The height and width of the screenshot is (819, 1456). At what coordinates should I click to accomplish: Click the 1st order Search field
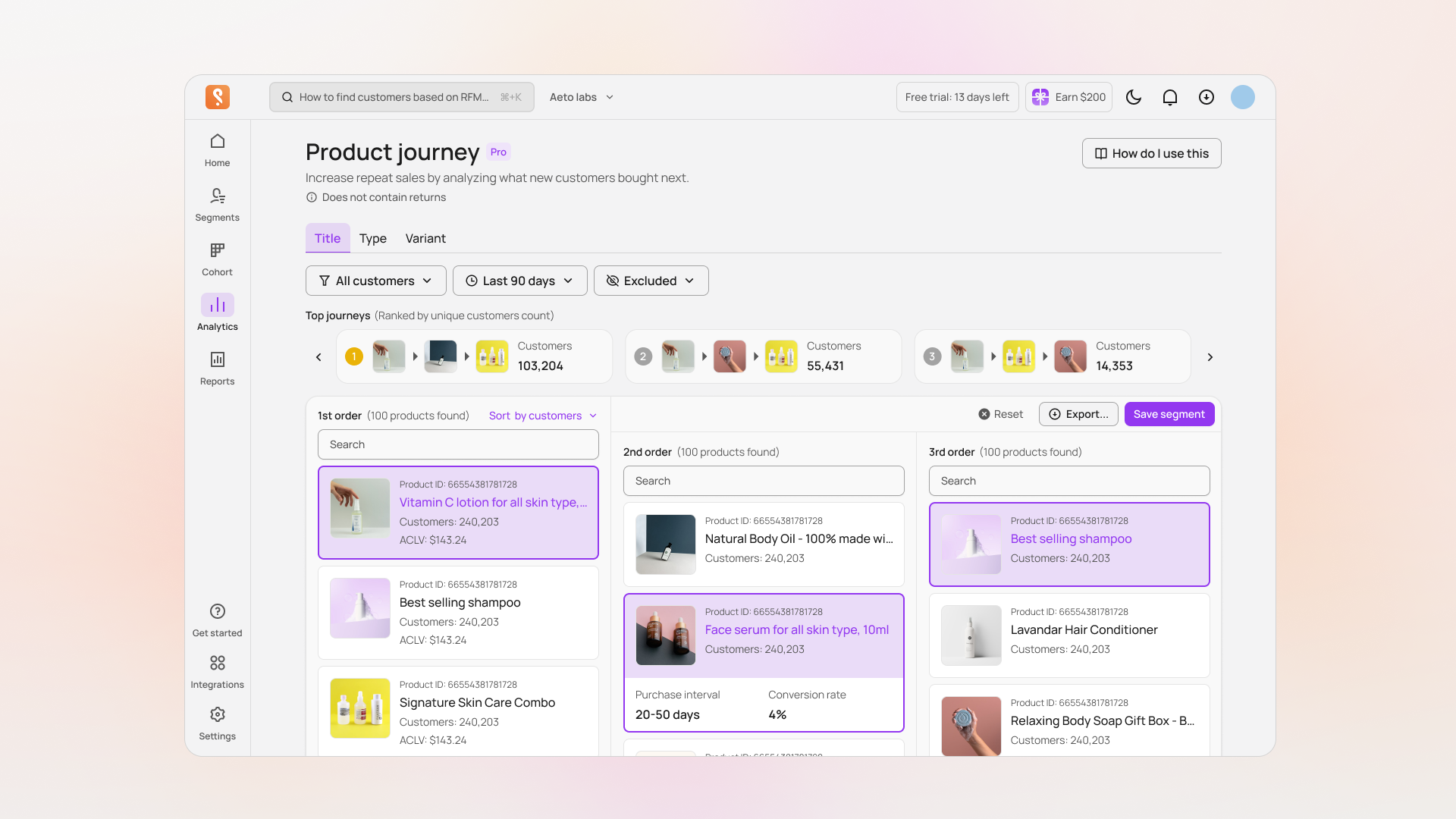(458, 444)
